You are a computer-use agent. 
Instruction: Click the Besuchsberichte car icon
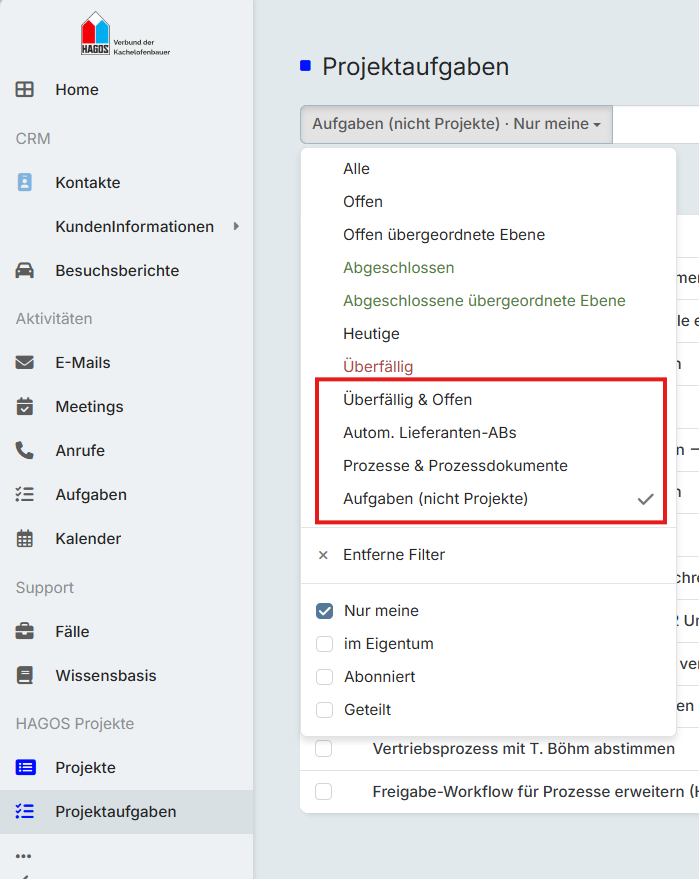coord(25,270)
